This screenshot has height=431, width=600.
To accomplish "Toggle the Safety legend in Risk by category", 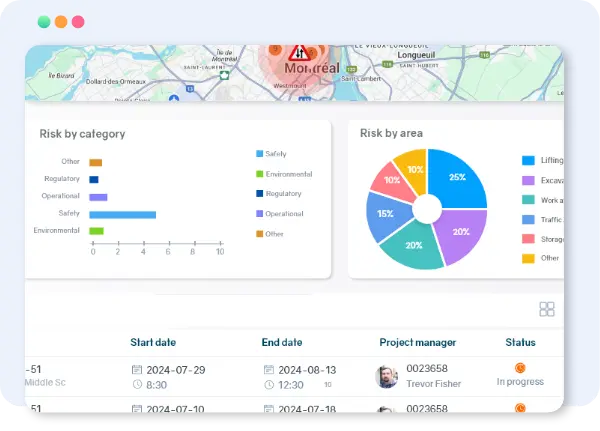I will click(x=260, y=154).
